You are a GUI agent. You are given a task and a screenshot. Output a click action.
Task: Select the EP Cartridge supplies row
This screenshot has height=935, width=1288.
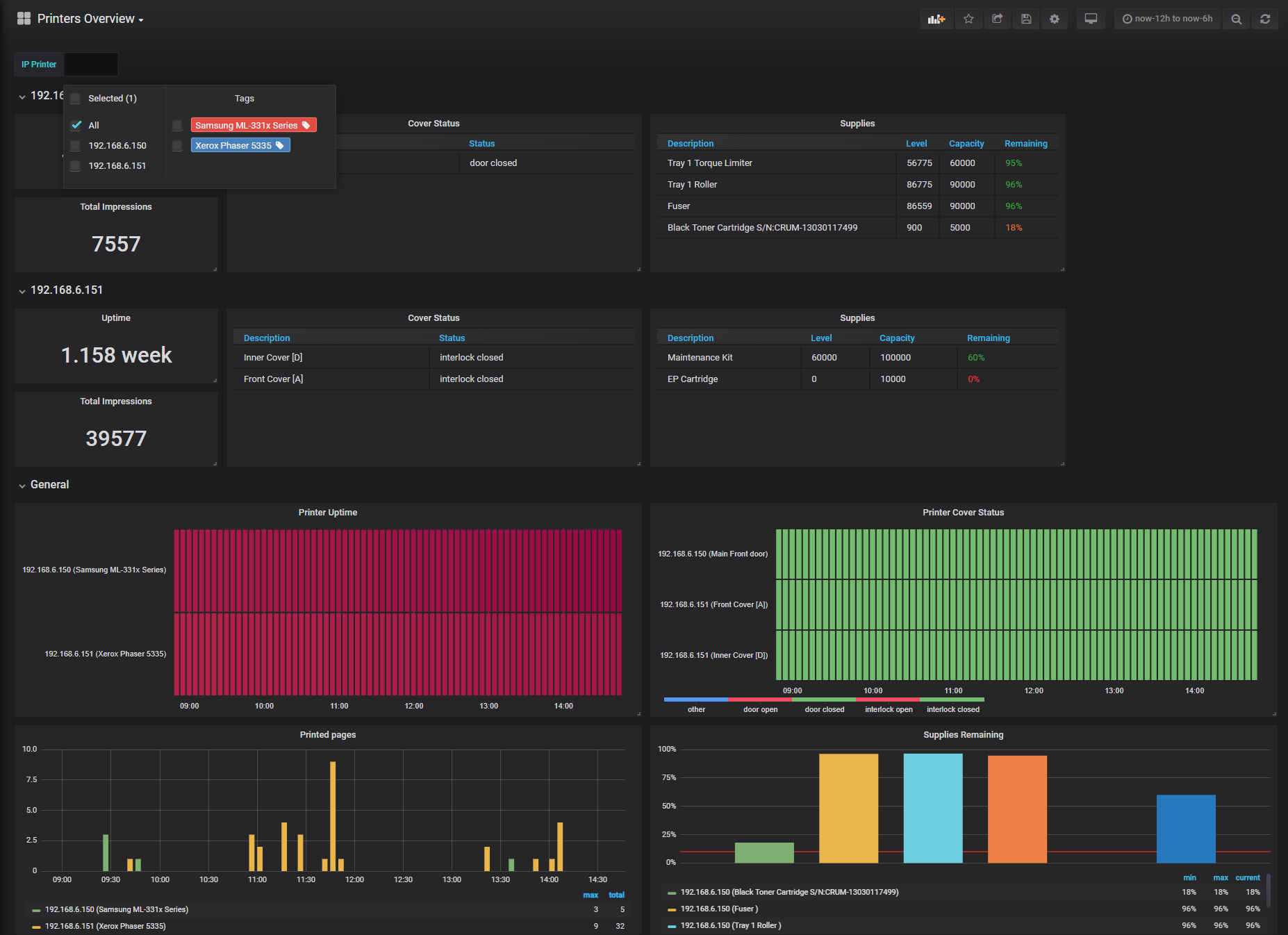coord(858,379)
